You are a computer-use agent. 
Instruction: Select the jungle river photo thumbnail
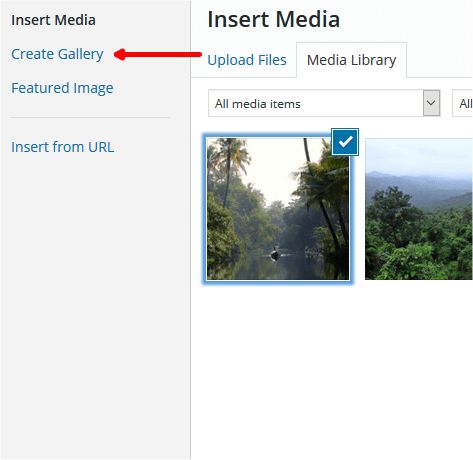coord(278,209)
